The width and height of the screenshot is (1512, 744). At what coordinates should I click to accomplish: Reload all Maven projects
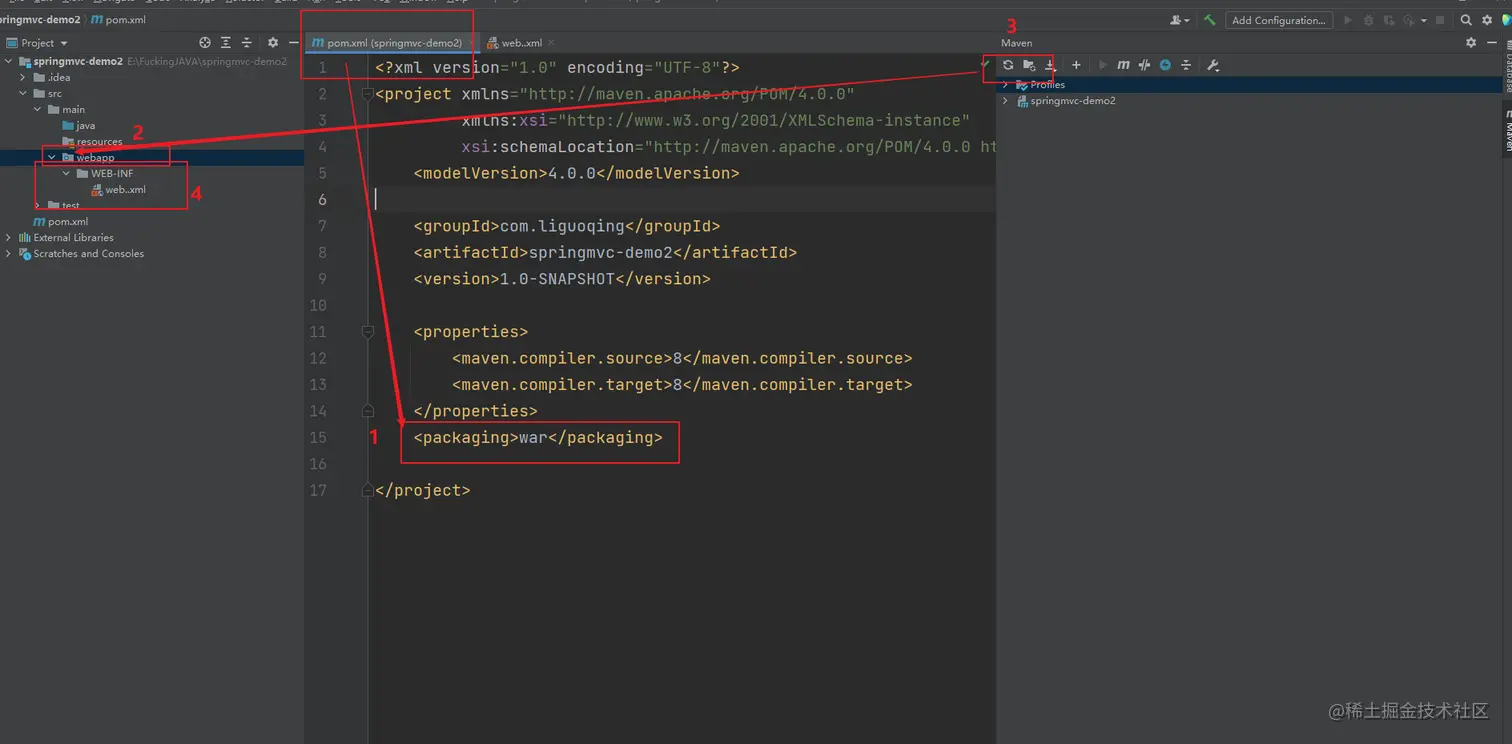1008,65
